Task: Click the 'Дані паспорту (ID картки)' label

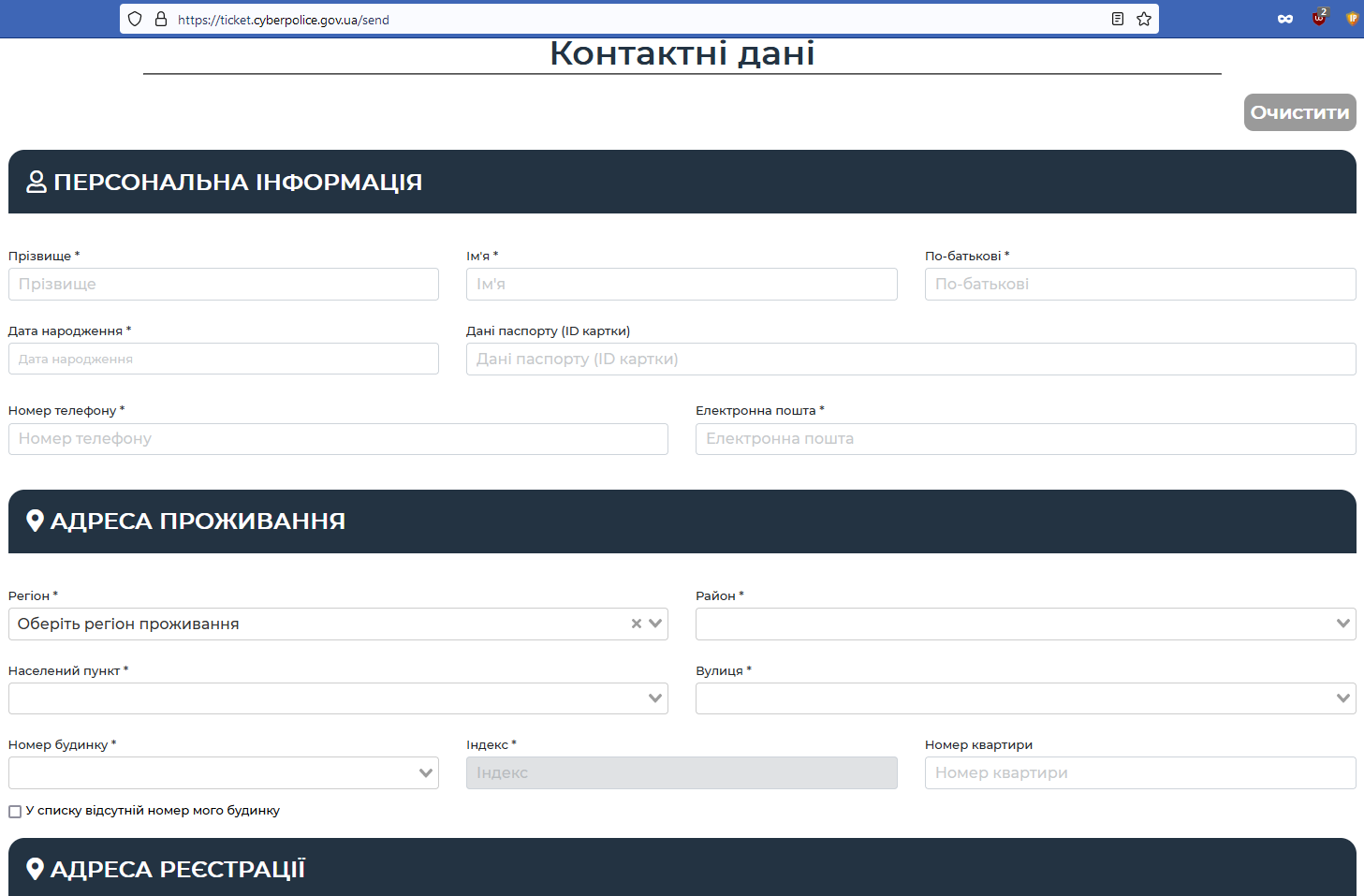Action: point(549,330)
